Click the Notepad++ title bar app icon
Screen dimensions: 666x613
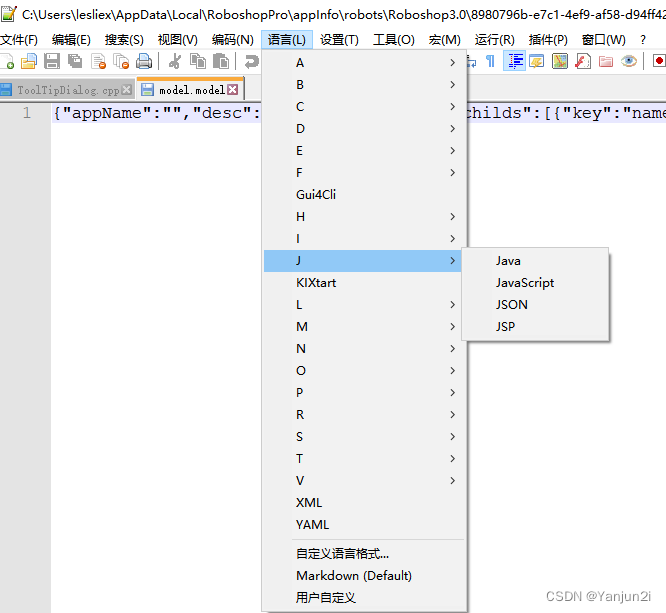coord(9,14)
